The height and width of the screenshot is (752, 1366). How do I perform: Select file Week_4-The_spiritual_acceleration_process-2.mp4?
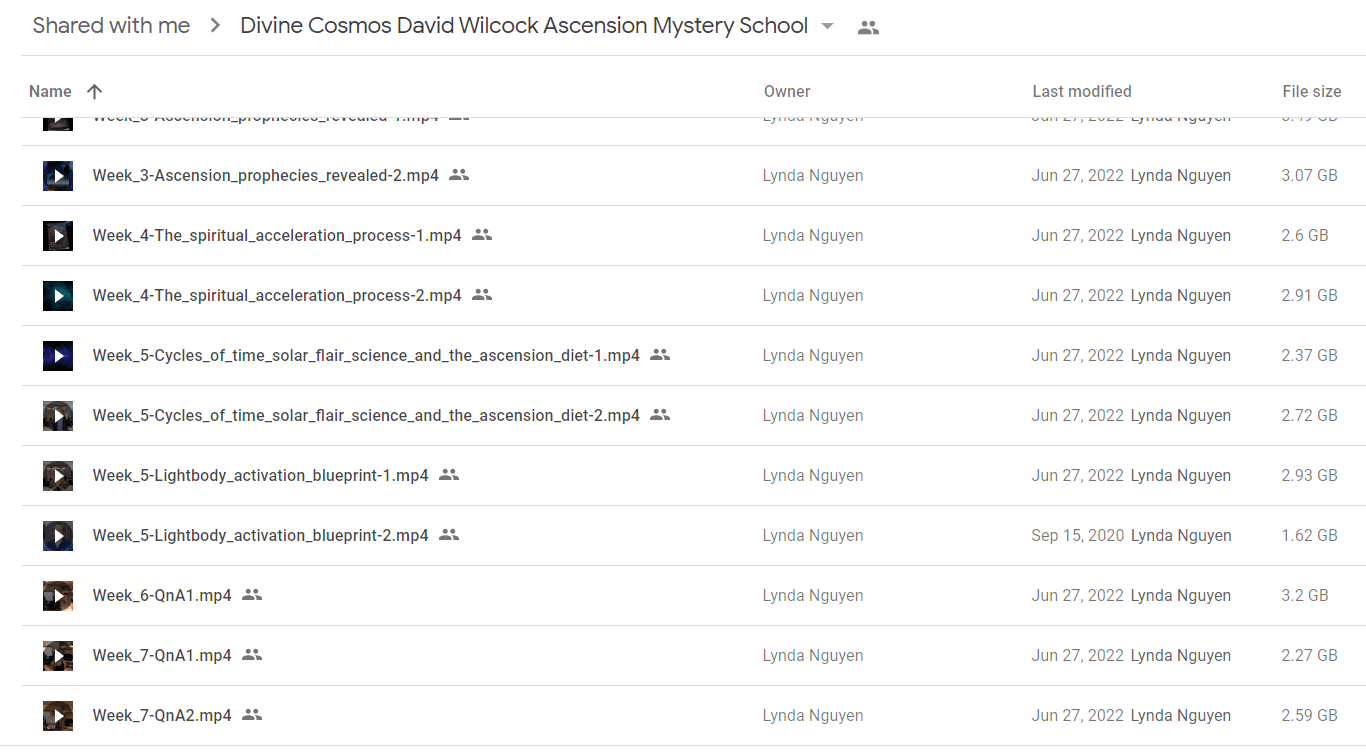277,296
